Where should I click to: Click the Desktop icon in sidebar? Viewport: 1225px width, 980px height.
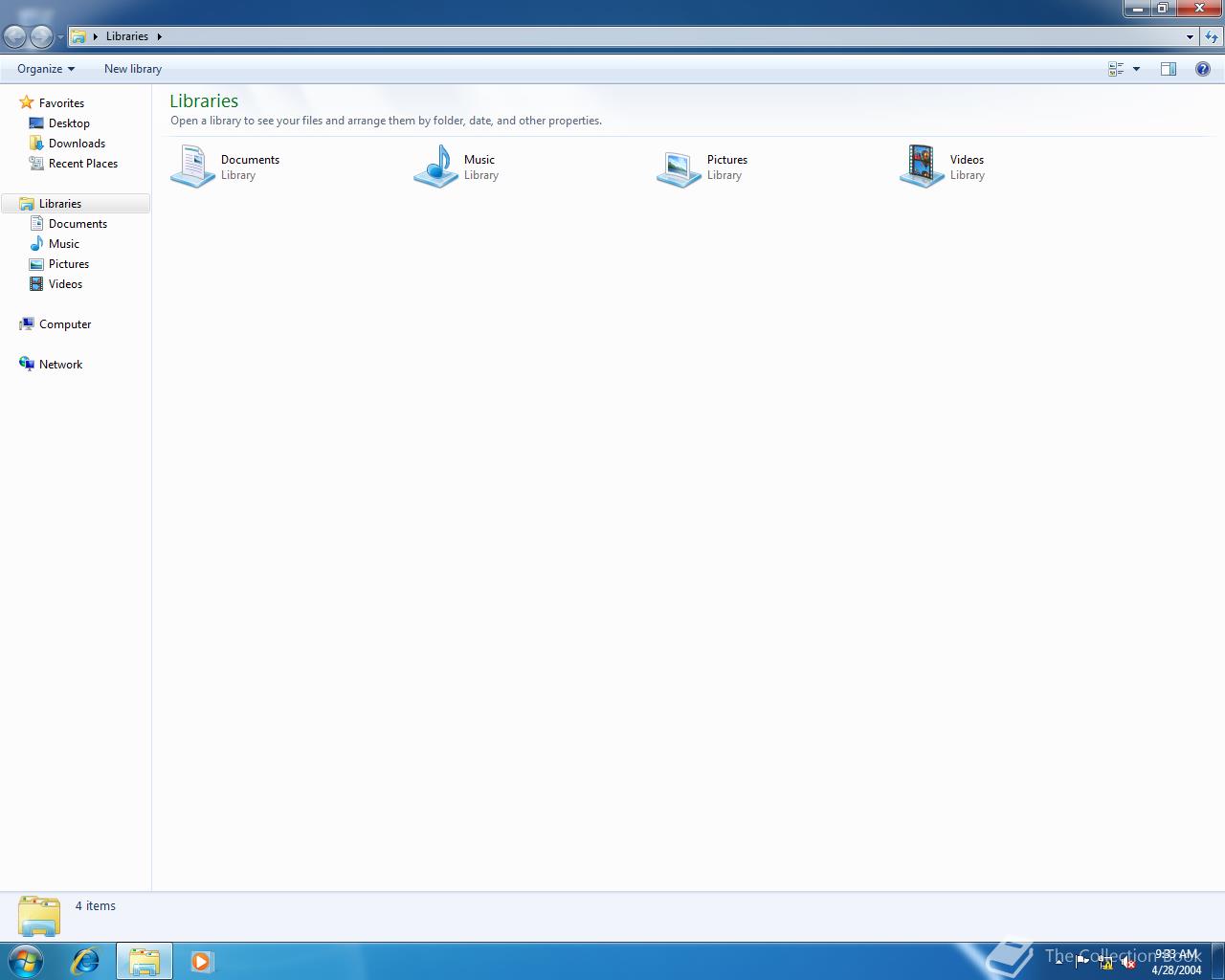36,122
